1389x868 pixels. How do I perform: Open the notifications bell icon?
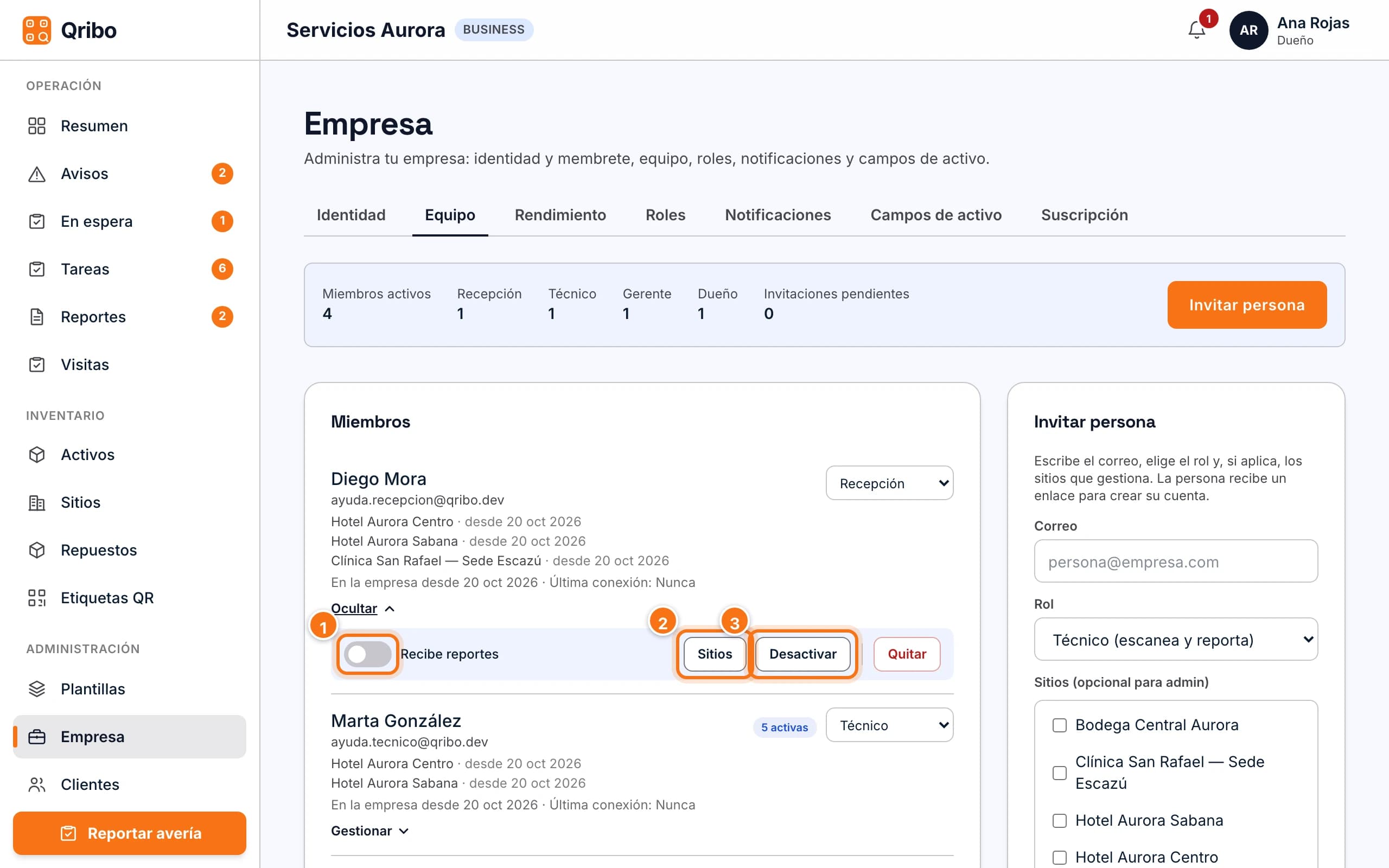(x=1196, y=30)
